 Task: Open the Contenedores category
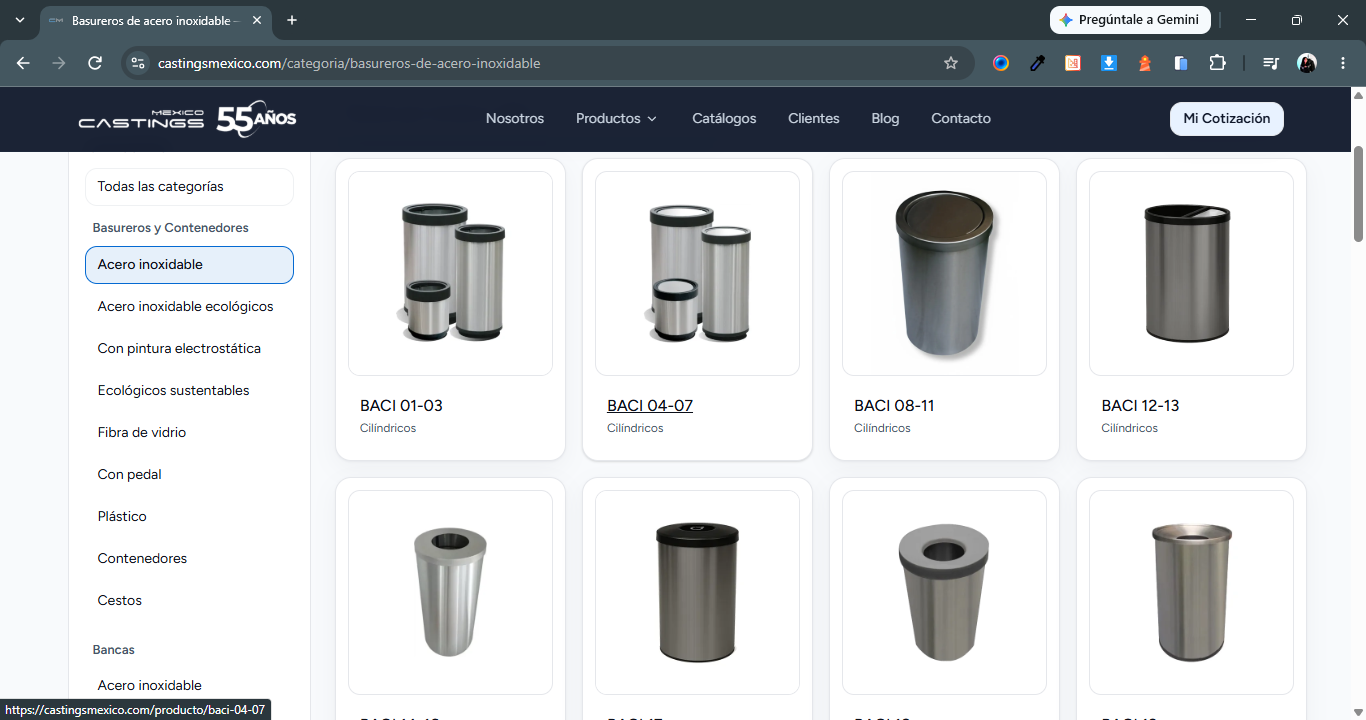[189, 559]
